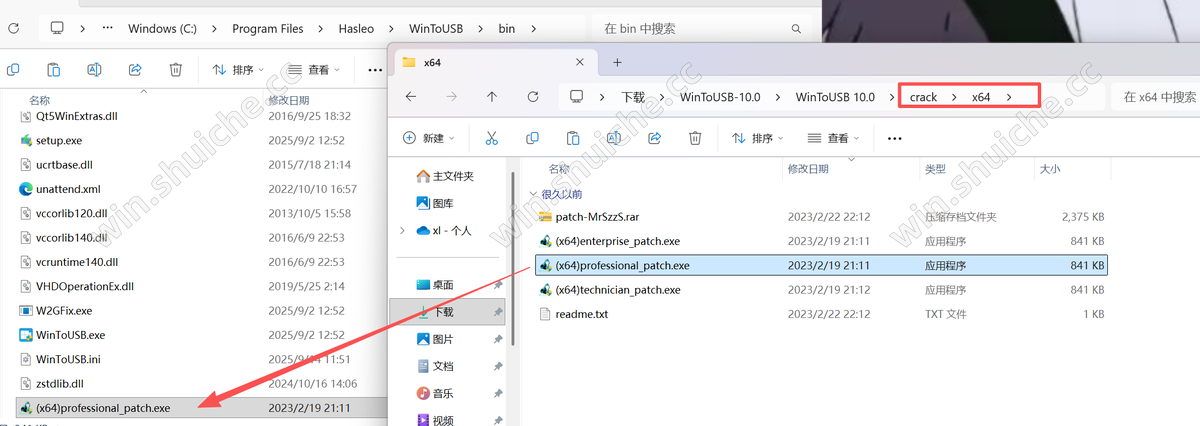Open more options (…) in bin window toolbar
Screen dimensions: 1200x426
(374, 70)
